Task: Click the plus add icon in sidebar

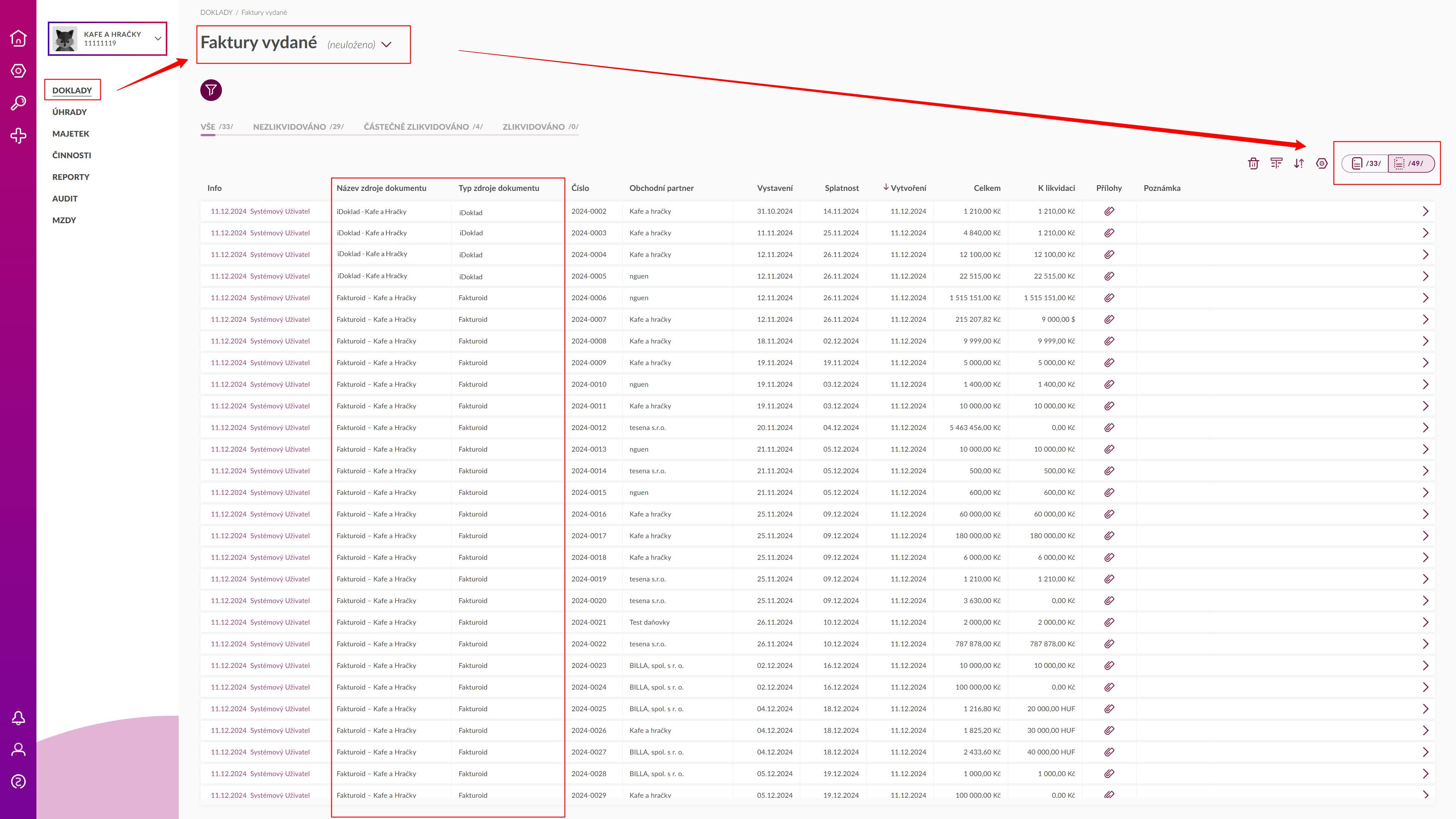Action: [x=18, y=136]
